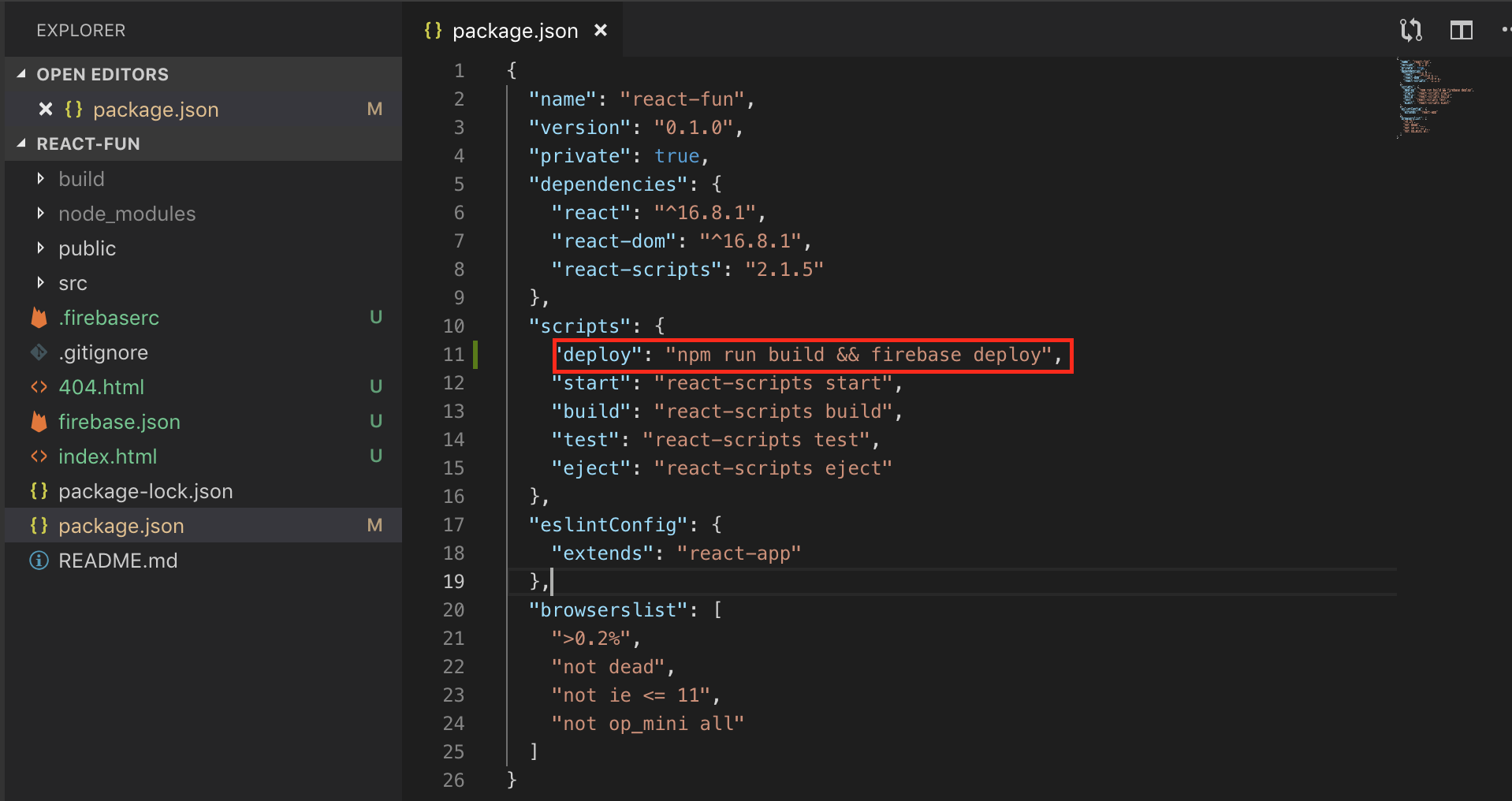Click the ">0.2%" browserslist entry
Viewport: 1512px width, 801px height.
[x=590, y=639]
